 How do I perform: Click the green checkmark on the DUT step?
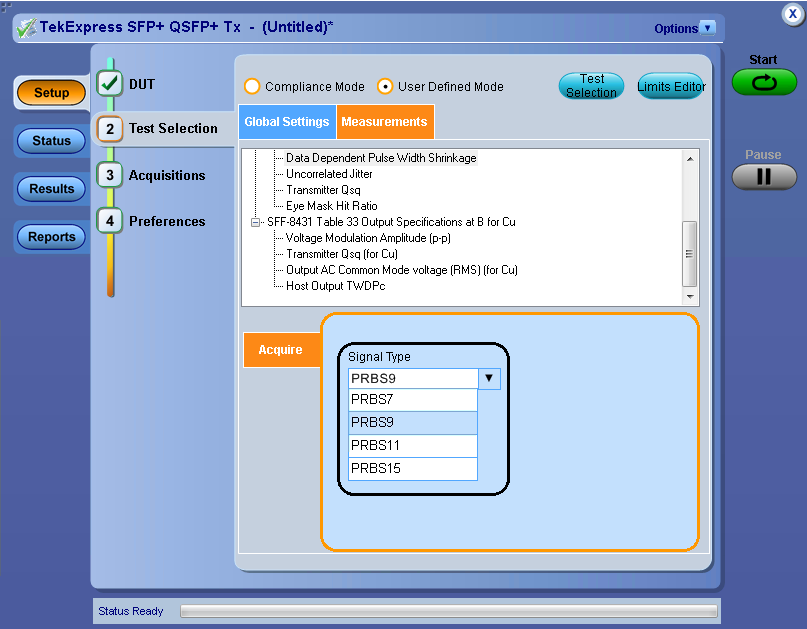[109, 84]
